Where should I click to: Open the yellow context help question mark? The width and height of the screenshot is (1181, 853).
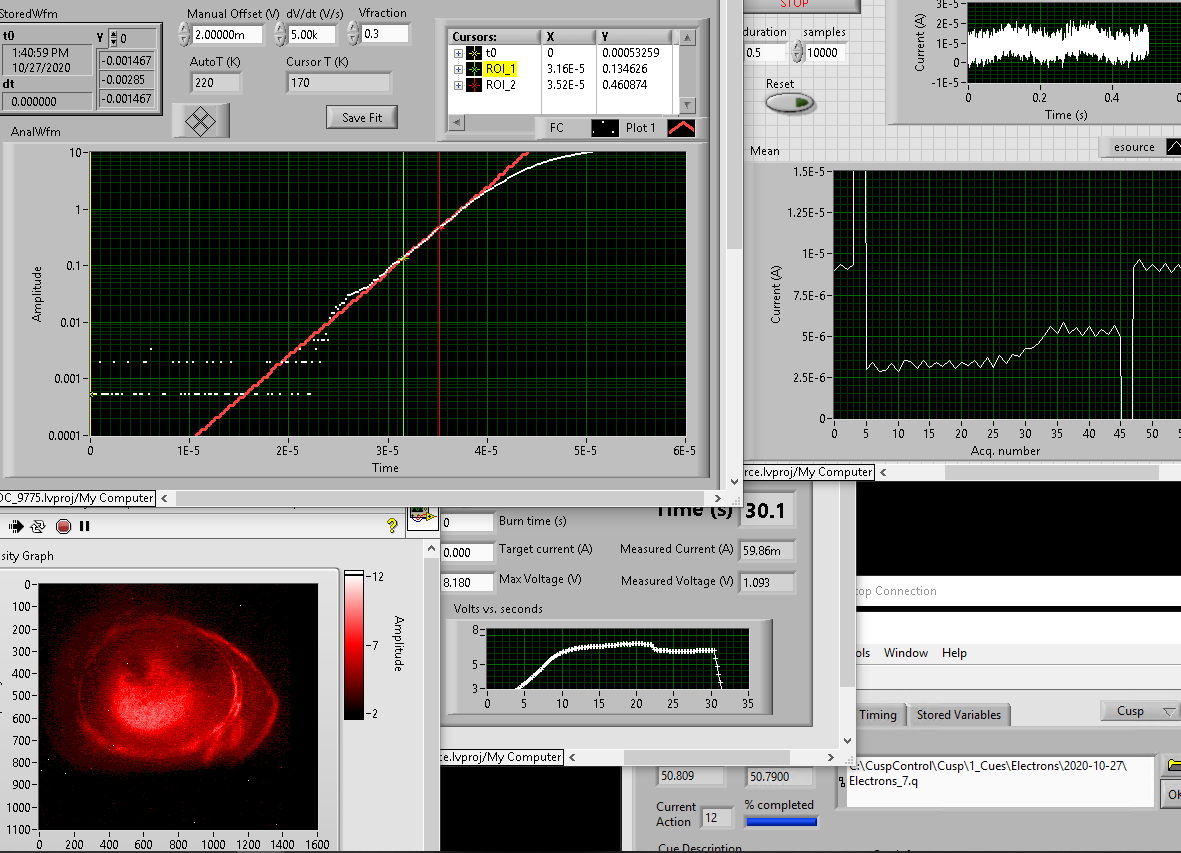point(392,526)
